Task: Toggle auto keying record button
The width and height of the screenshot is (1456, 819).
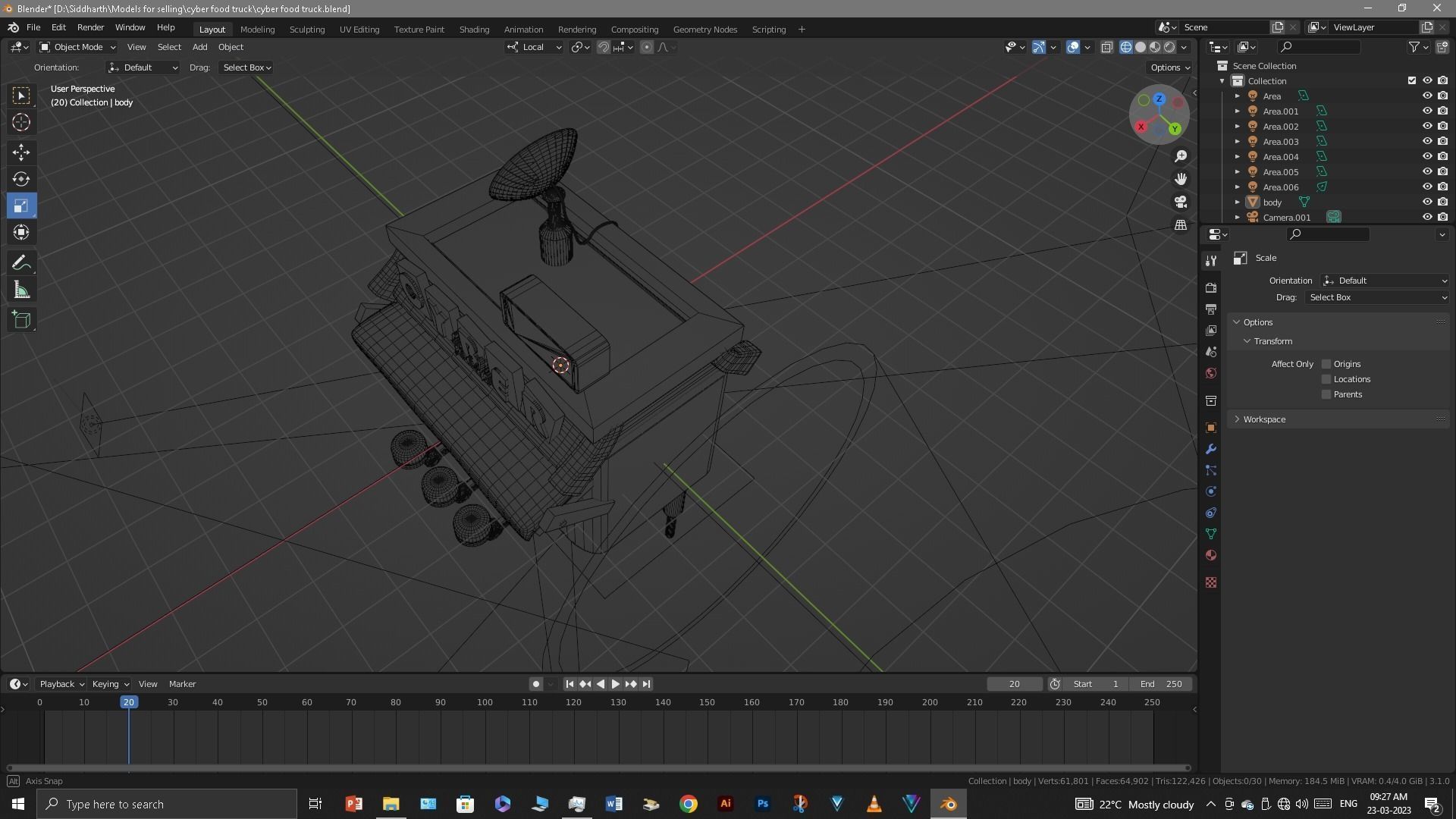Action: pos(535,684)
